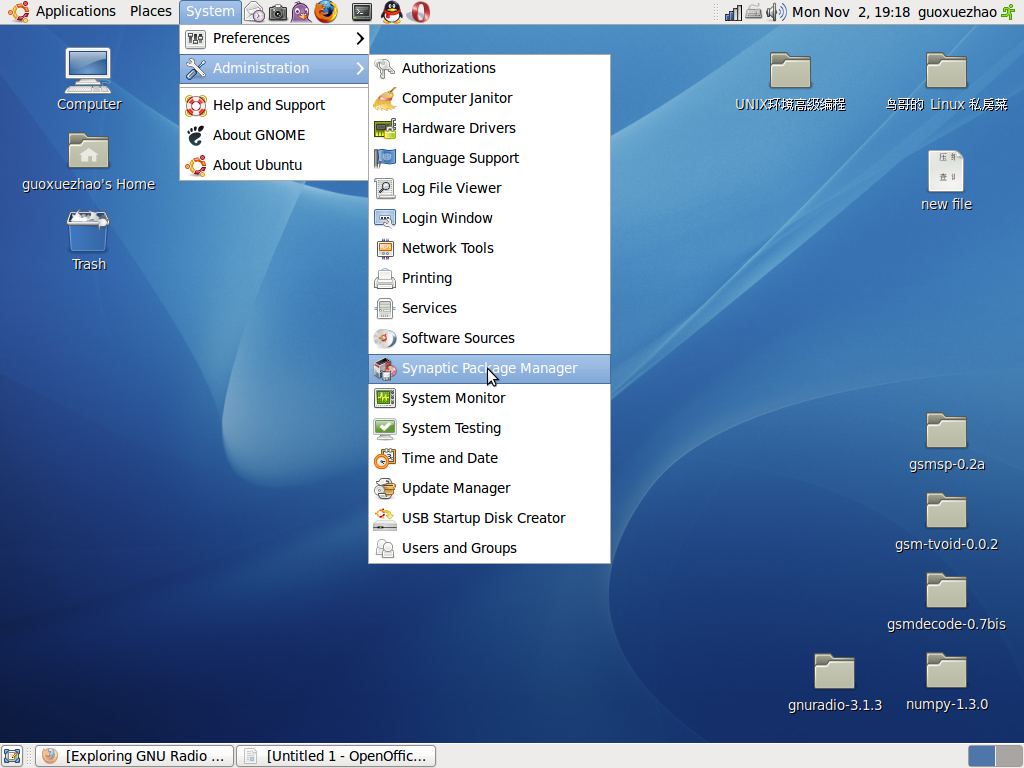Open the Places menu
The height and width of the screenshot is (768, 1024).
pos(151,12)
